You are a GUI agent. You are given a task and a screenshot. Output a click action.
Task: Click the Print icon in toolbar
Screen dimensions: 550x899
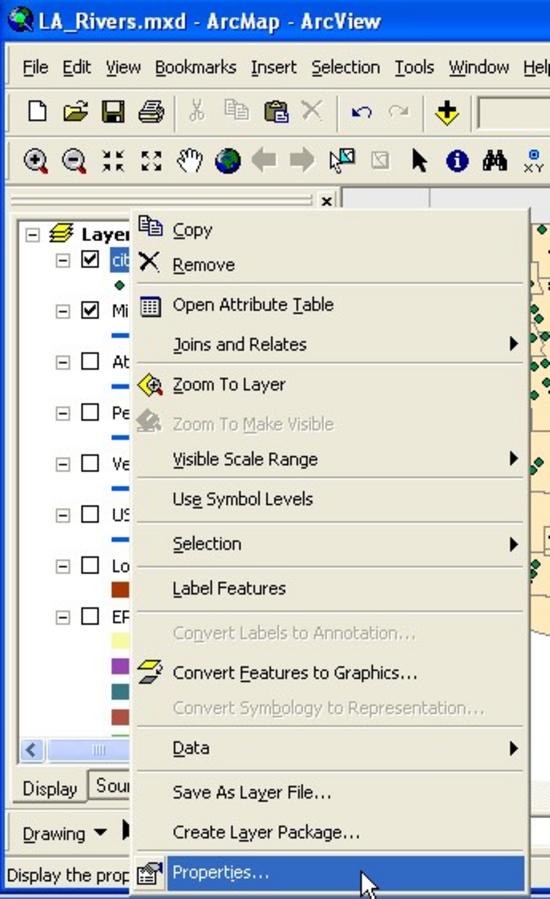pos(151,111)
